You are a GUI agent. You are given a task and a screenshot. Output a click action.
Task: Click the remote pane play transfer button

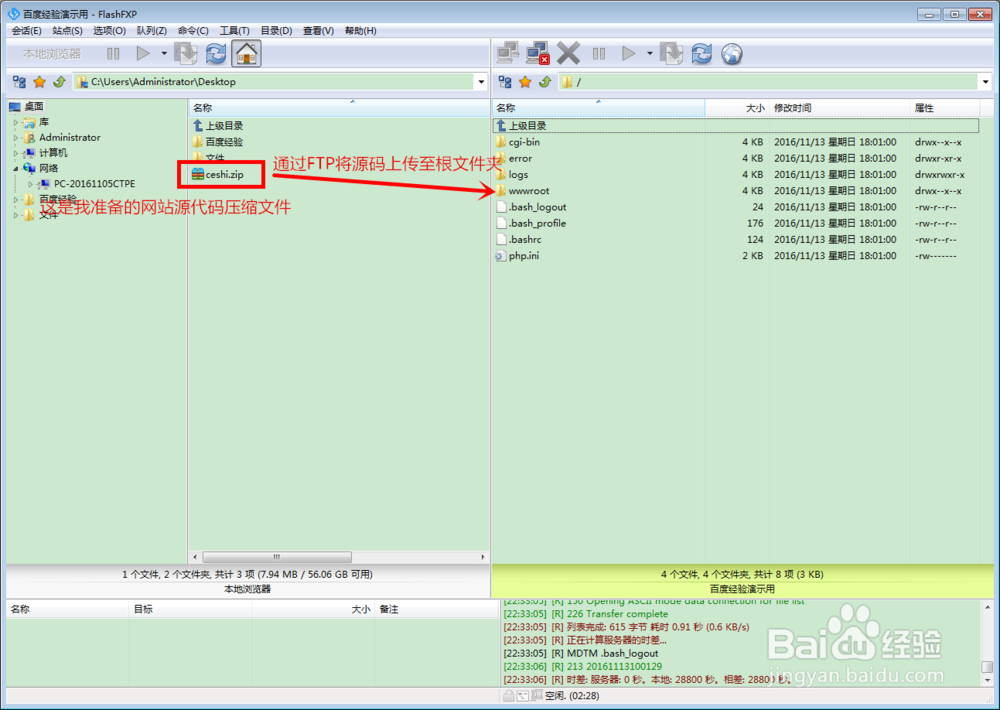tap(628, 54)
